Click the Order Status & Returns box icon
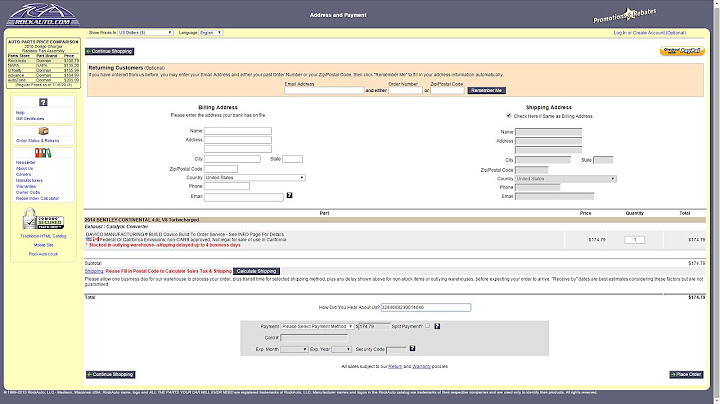 coord(43,131)
